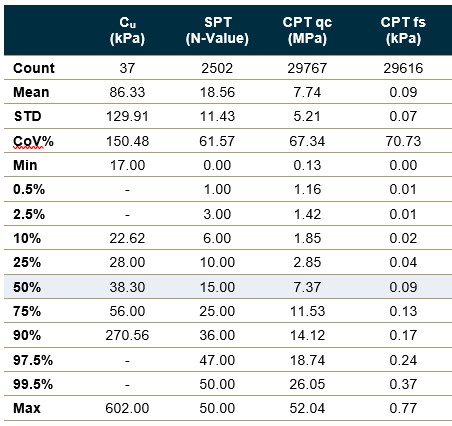Viewport: 452px width, 426px height.
Task: Click the Max Cu value 602.00
Action: 127,408
